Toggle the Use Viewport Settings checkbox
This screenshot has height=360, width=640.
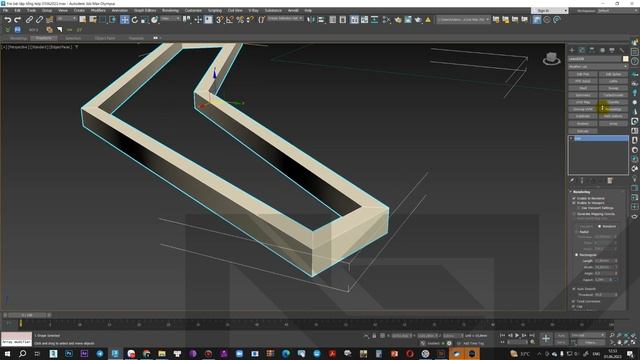tap(579, 208)
